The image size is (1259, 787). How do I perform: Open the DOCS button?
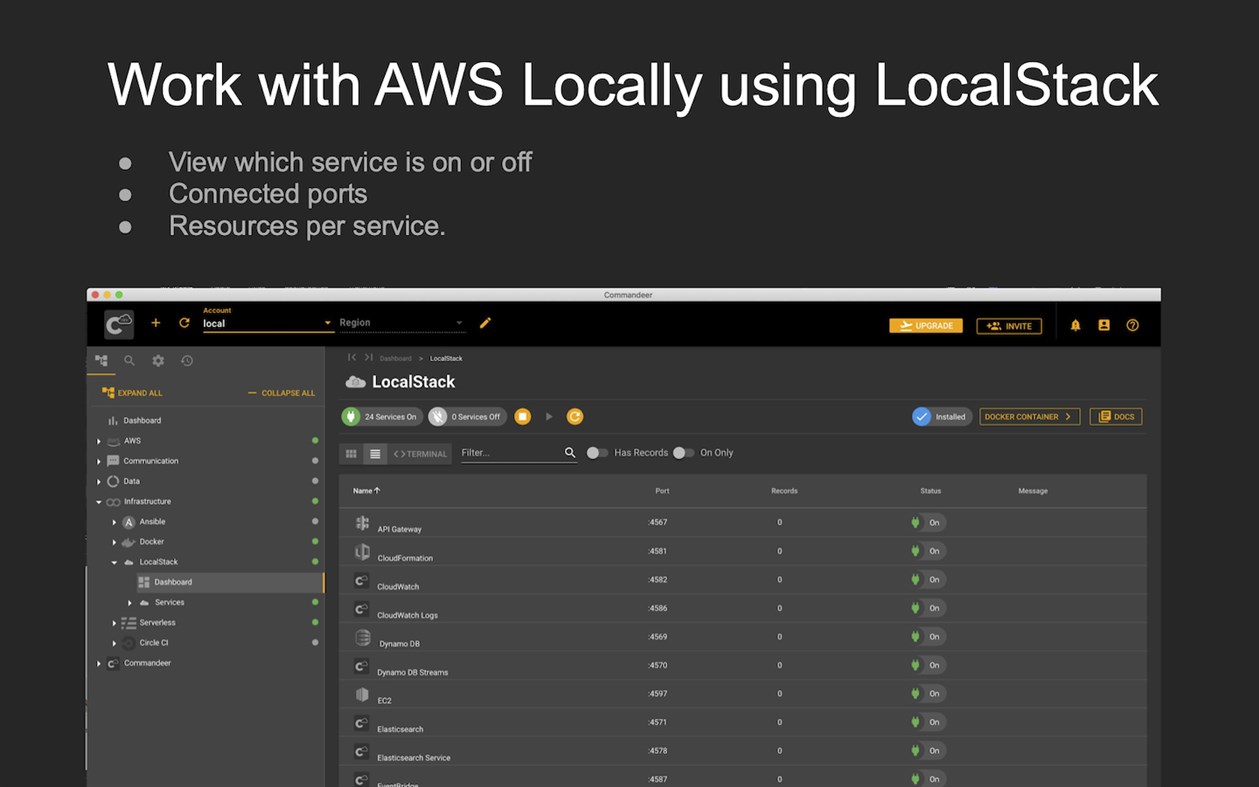[1116, 416]
